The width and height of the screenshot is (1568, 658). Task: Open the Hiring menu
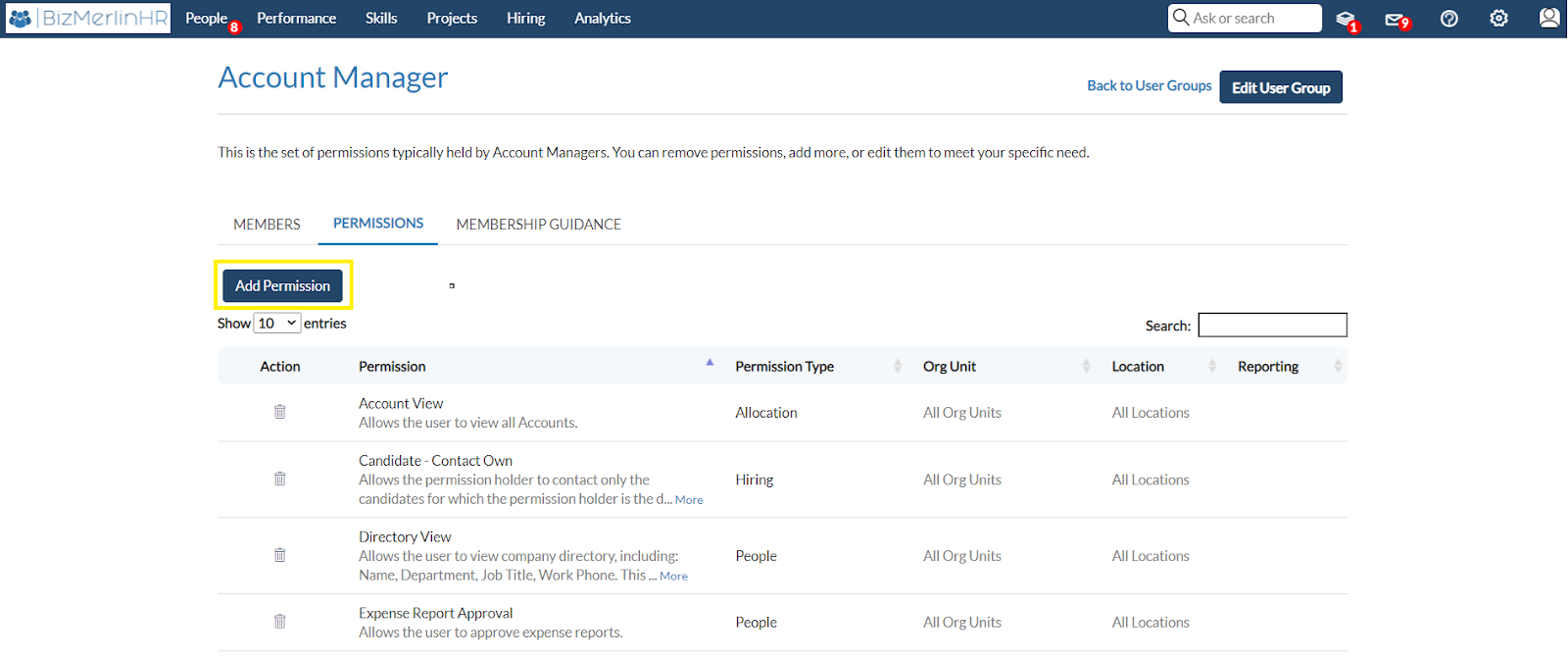click(526, 19)
